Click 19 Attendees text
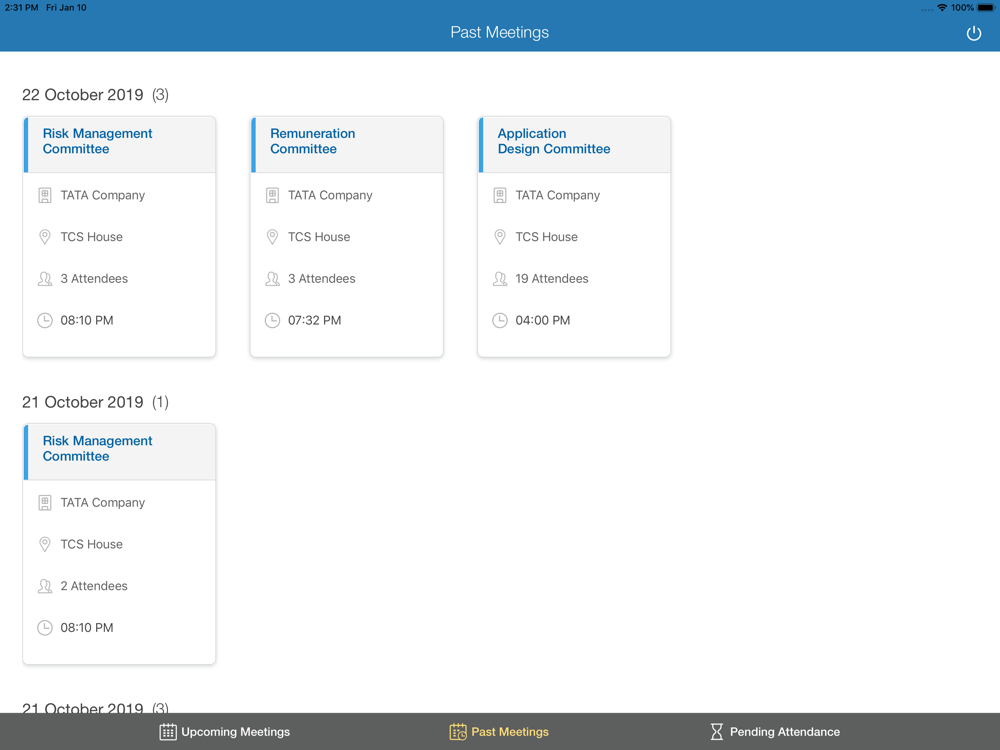This screenshot has height=750, width=1000. 552,279
